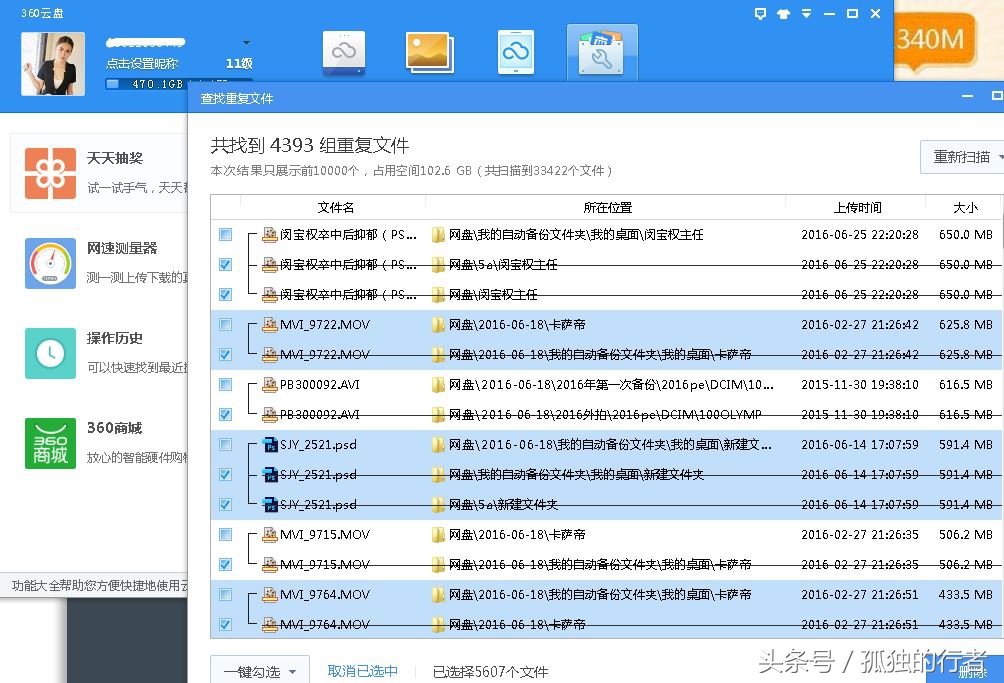Open the cloud files view icon

click(344, 51)
